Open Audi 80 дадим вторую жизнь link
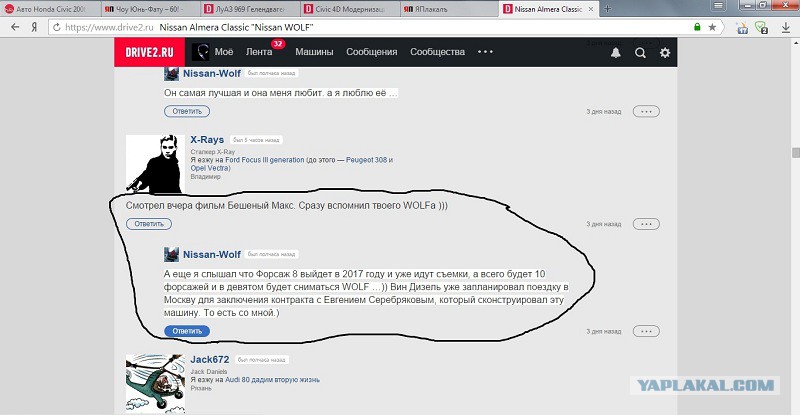This screenshot has height=415, width=800. click(272, 380)
